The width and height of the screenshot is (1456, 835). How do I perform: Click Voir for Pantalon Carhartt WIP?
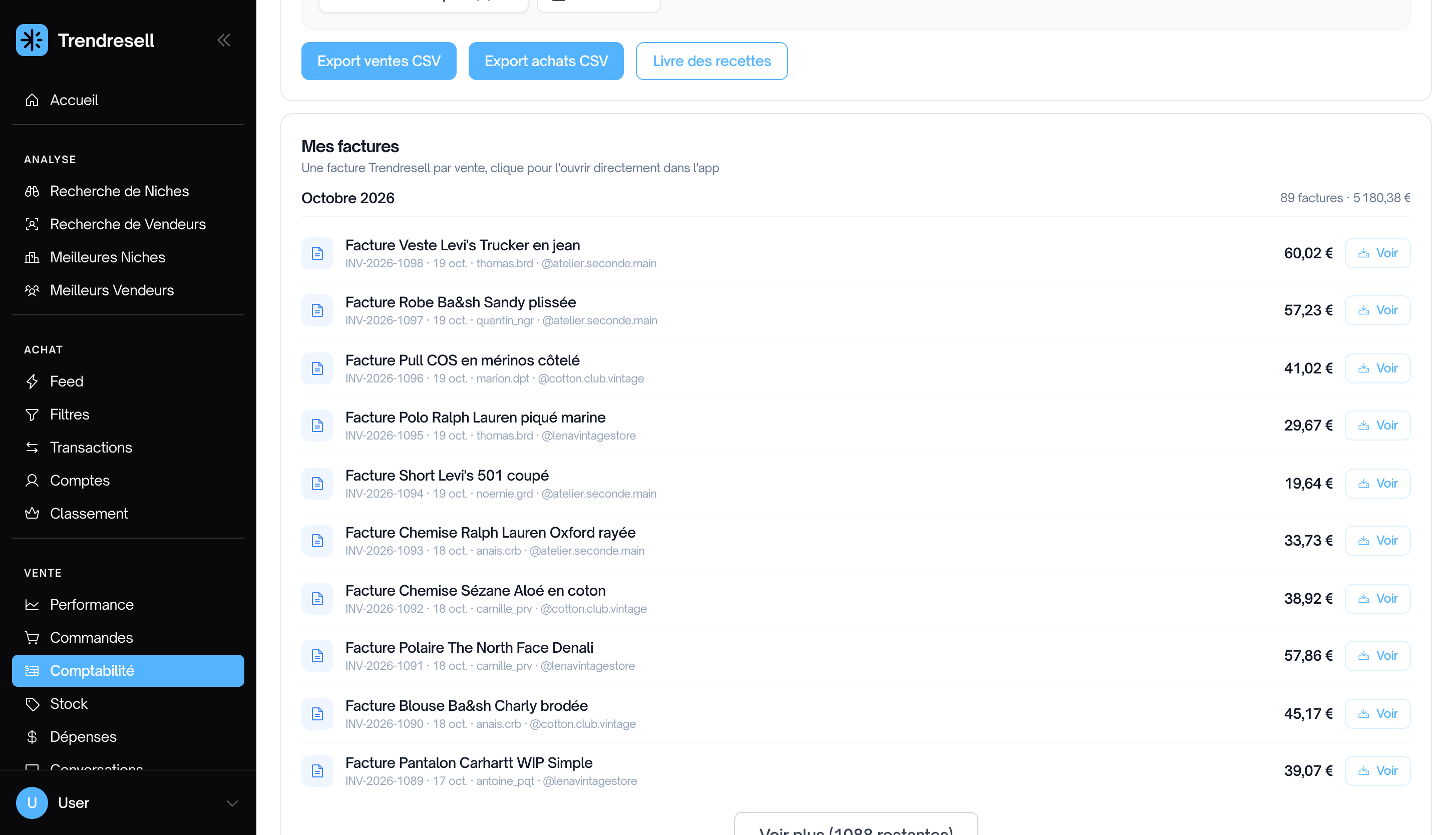[x=1377, y=771]
